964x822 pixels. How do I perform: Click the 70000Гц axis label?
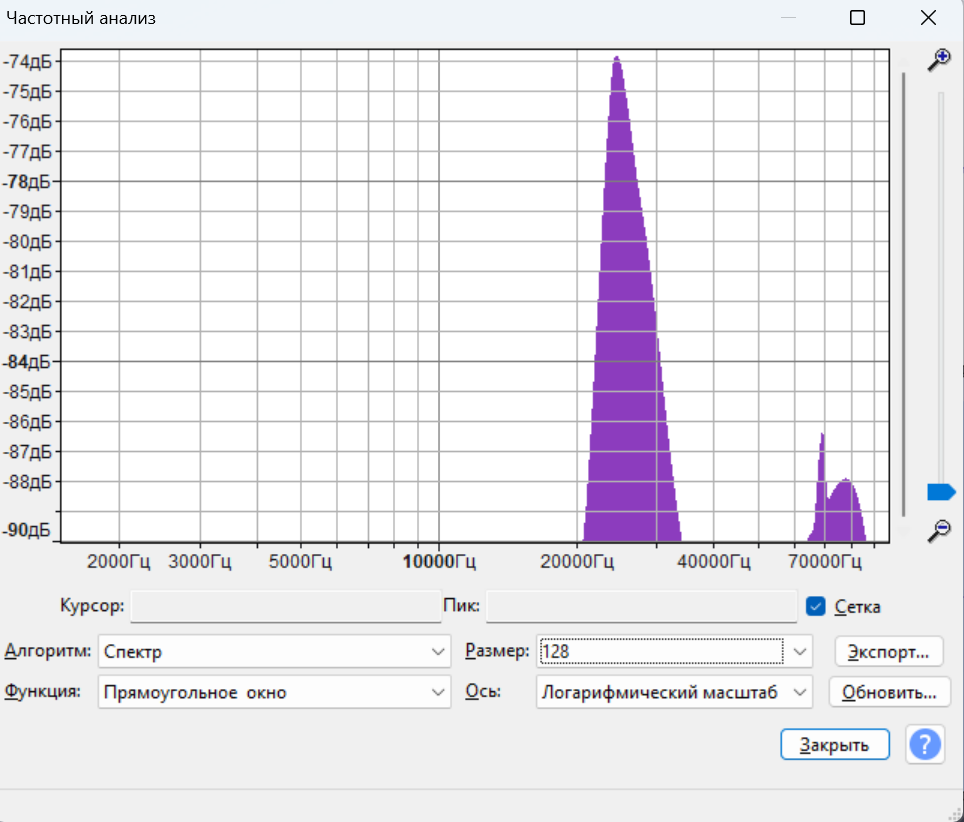(x=824, y=561)
